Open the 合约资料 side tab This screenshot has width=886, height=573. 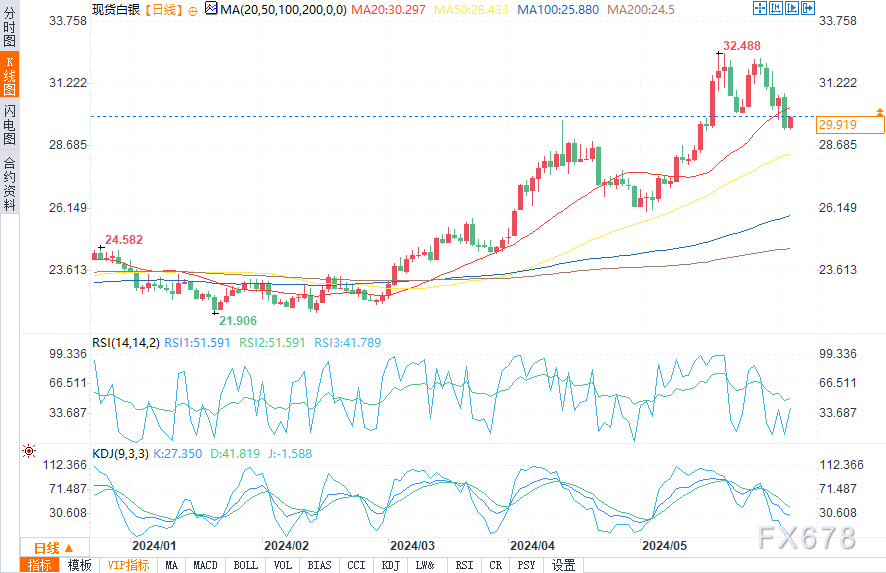click(9, 183)
